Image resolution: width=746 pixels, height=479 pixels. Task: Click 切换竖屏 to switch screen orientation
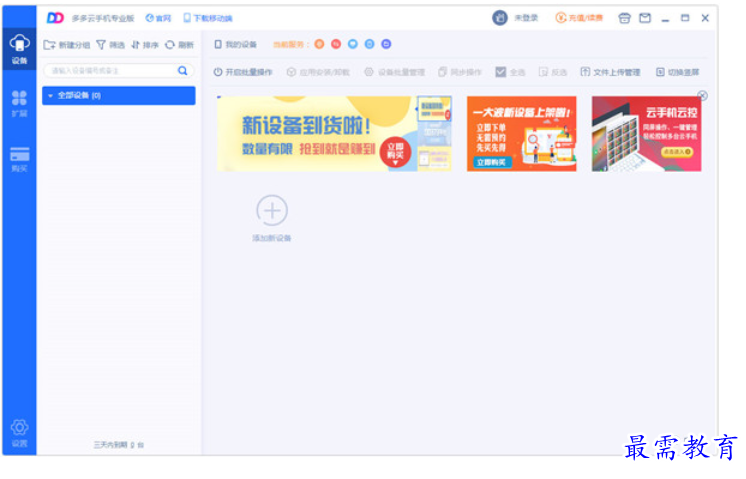point(678,72)
